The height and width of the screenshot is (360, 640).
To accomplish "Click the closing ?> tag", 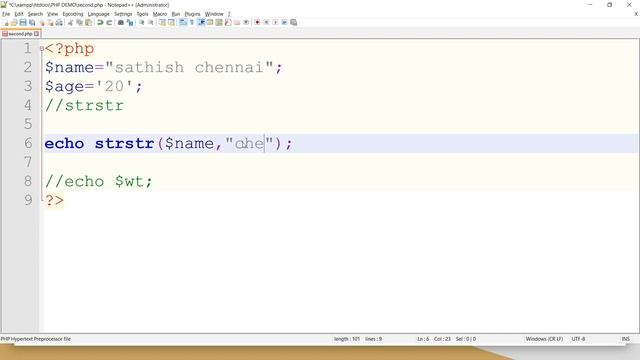I will 54,200.
